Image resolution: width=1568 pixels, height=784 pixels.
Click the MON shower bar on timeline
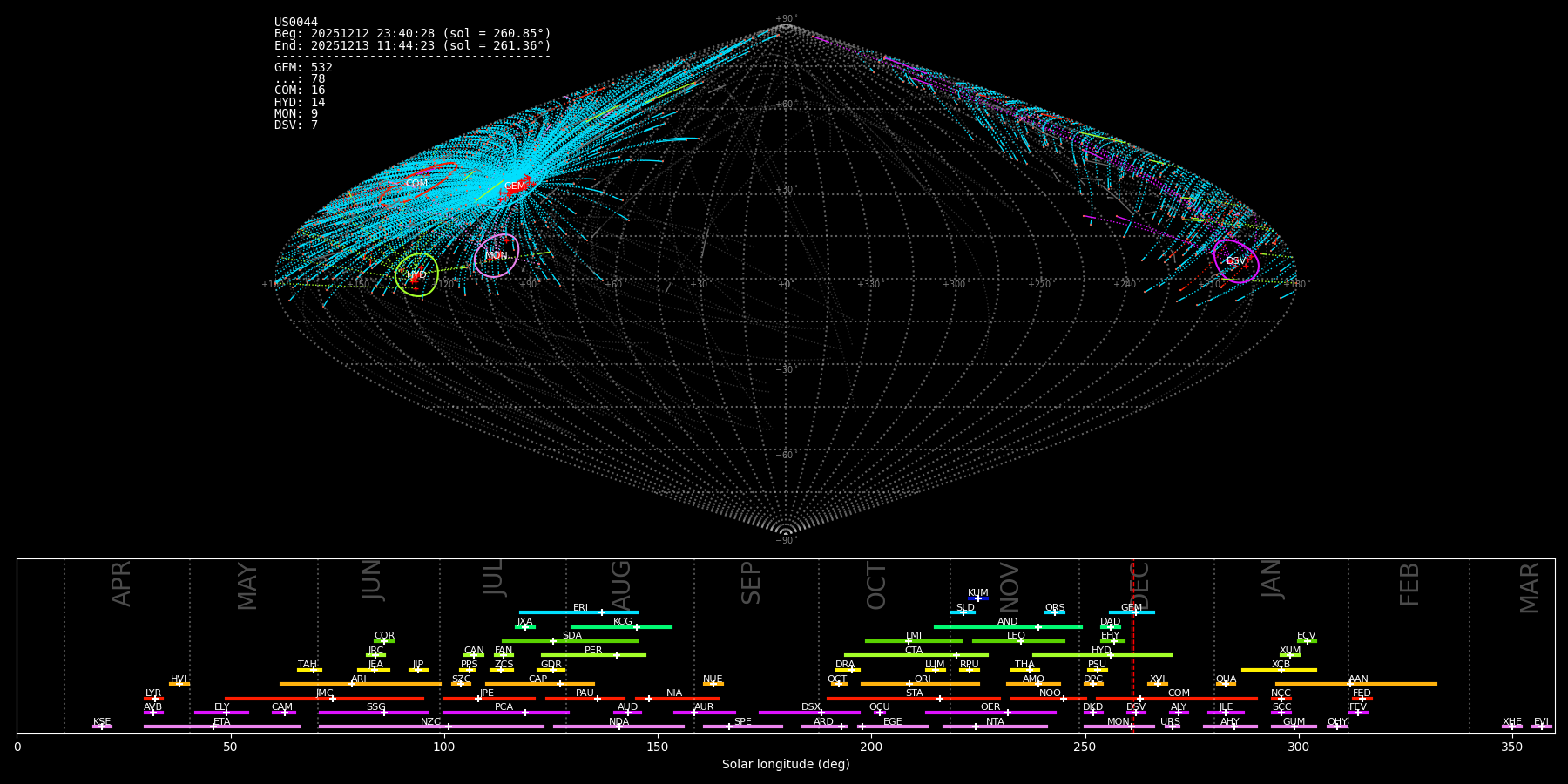1119,727
